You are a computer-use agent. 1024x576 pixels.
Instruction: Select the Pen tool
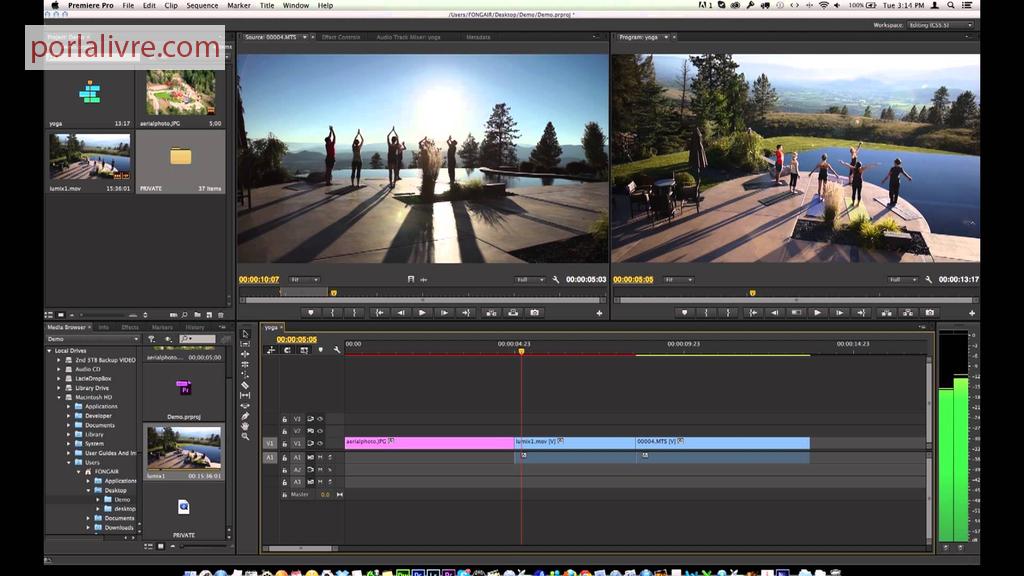[246, 416]
